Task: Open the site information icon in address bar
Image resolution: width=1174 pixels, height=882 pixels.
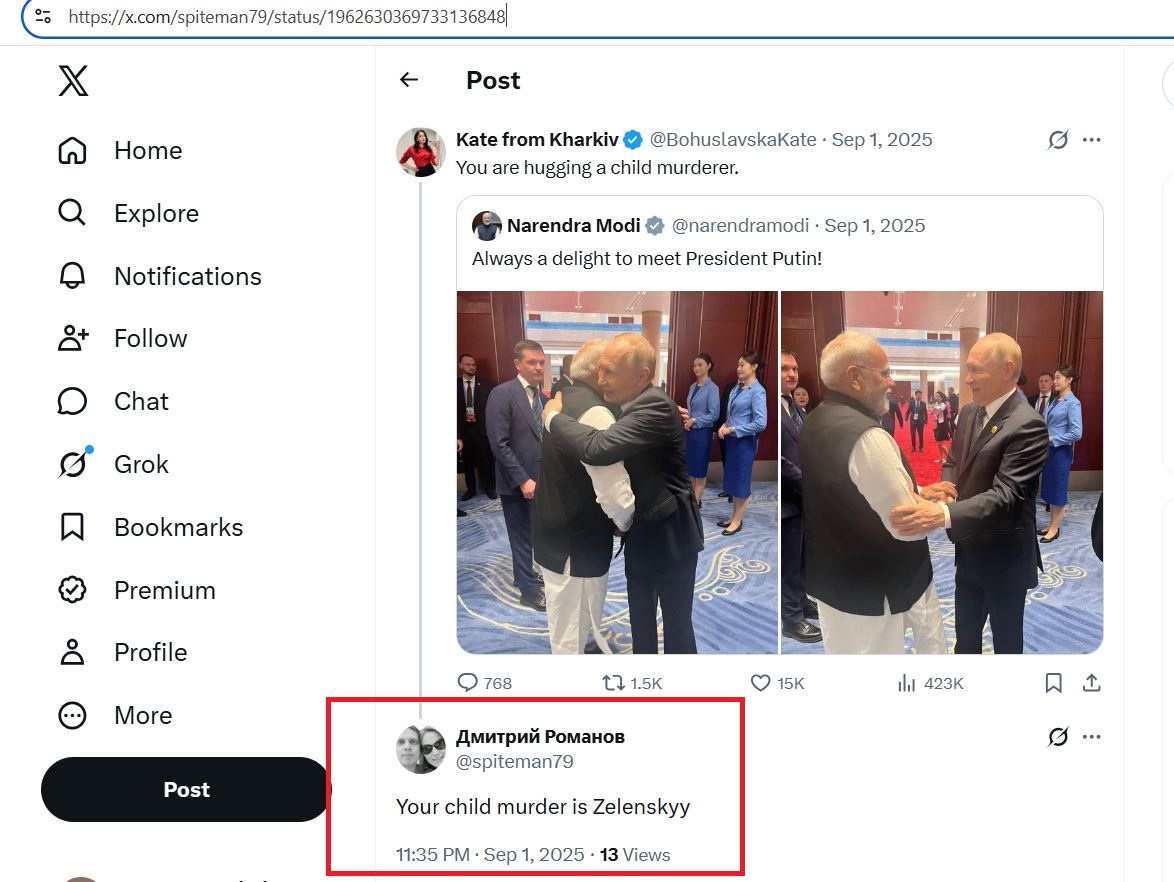Action: pos(43,16)
